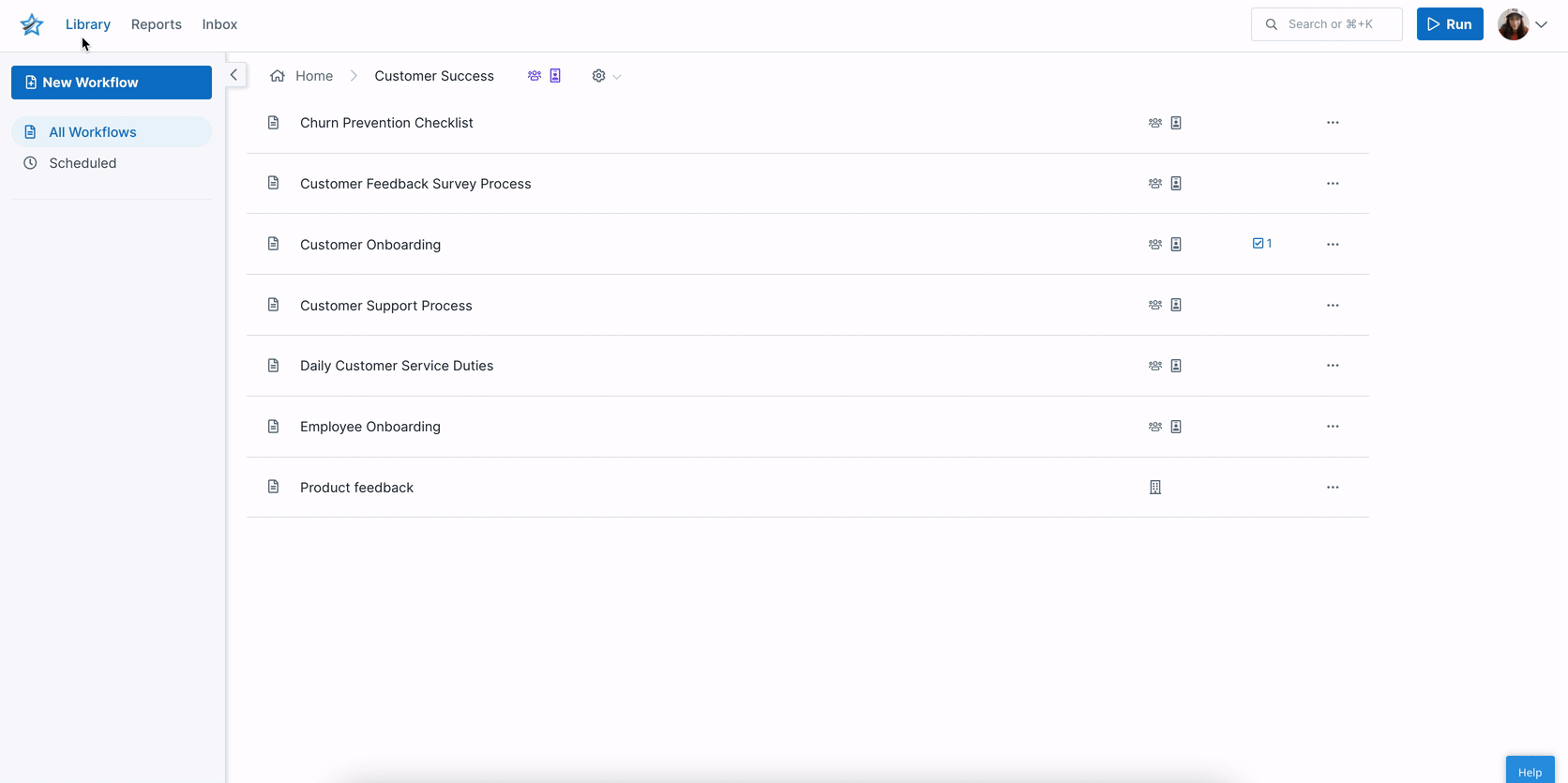Image resolution: width=1568 pixels, height=783 pixels.
Task: Click document icon for Churn Prevention Checklist
Action: coord(274,123)
